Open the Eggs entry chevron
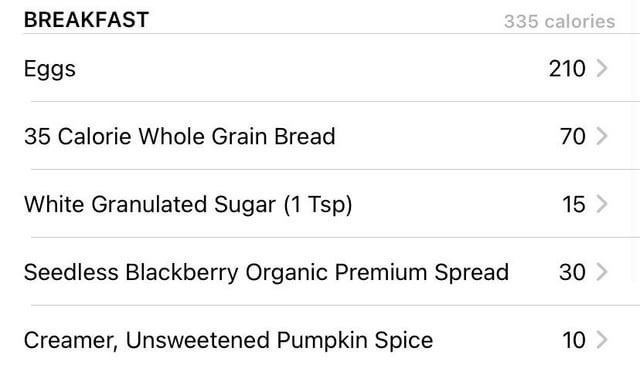Viewport: 640px width, 368px height. (602, 68)
